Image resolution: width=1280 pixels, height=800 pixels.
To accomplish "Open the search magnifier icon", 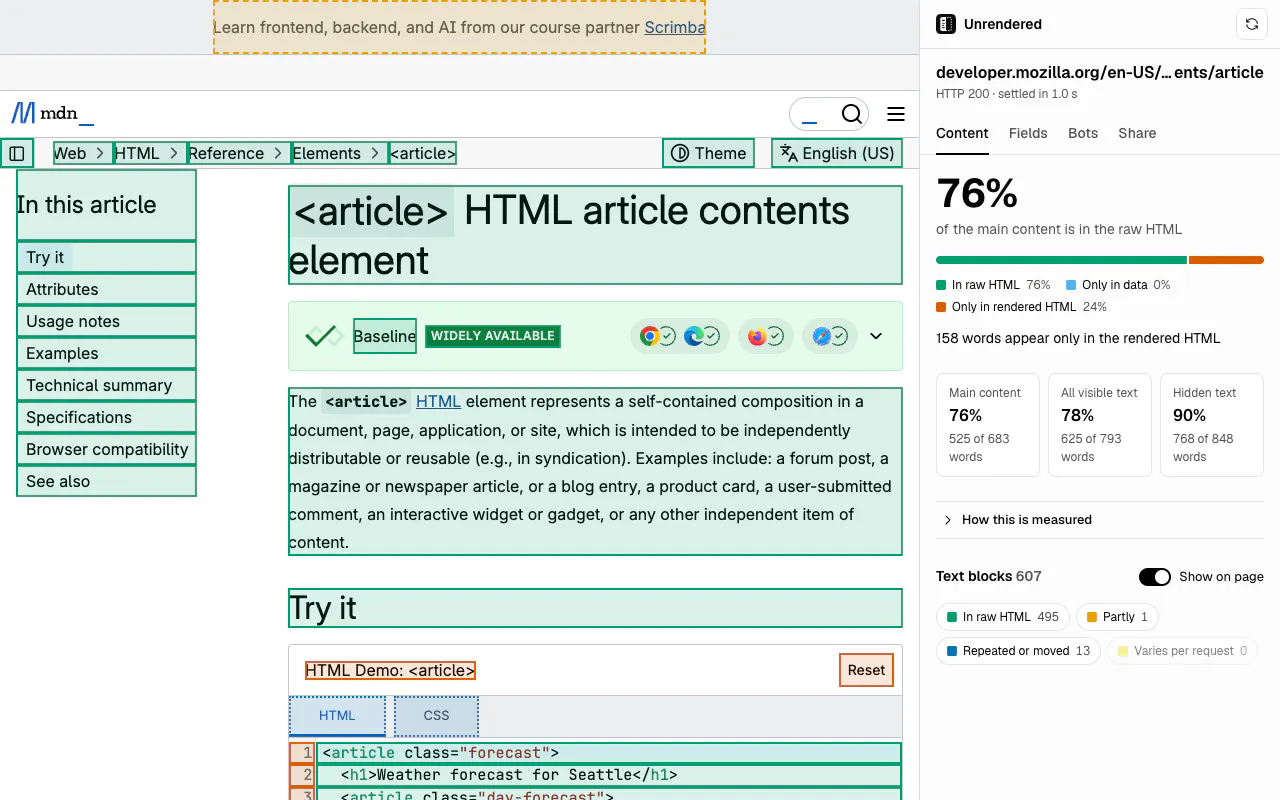I will point(851,114).
